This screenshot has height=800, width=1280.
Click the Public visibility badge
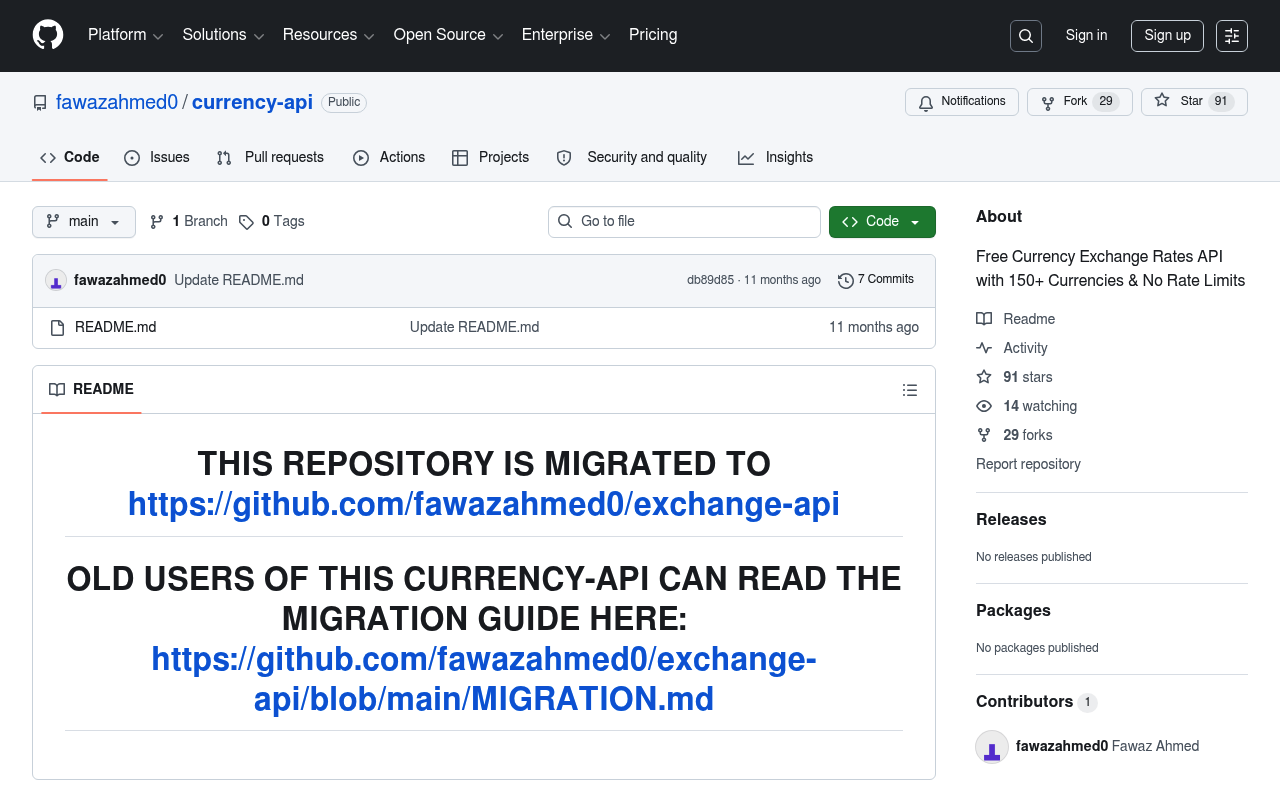coord(344,102)
